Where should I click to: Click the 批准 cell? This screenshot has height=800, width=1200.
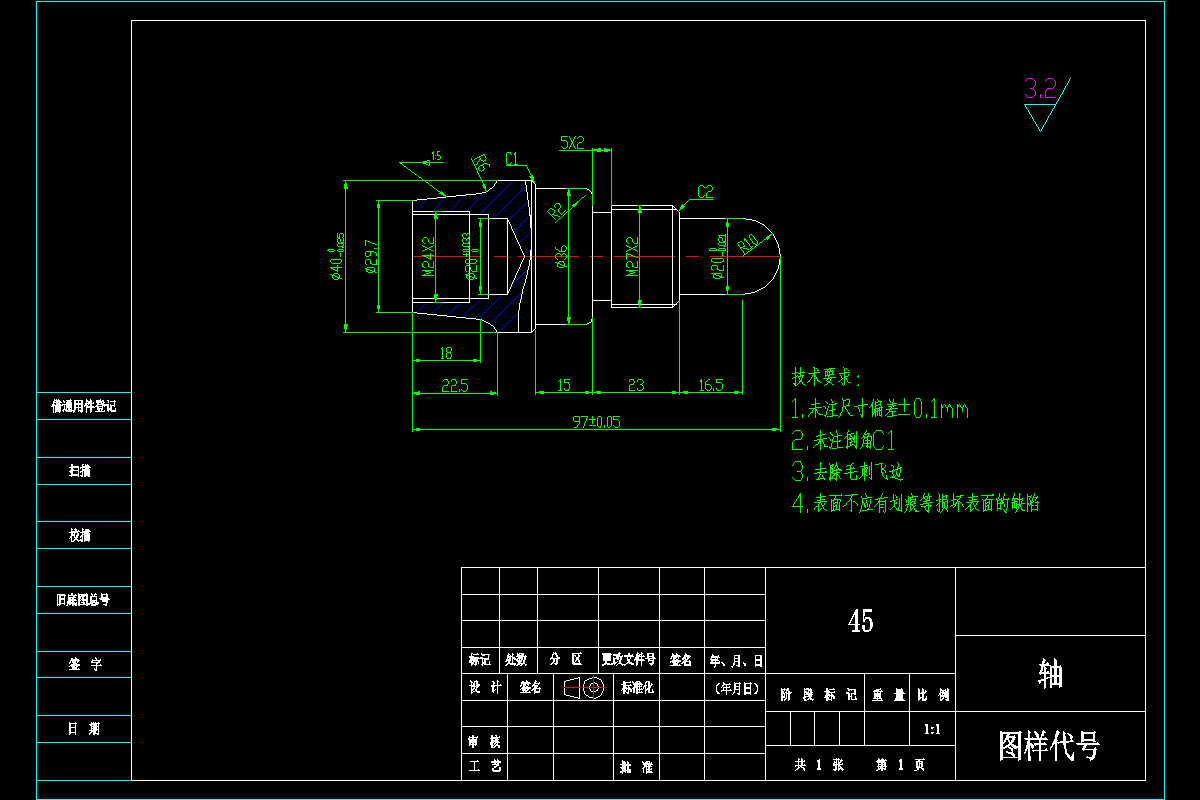click(636, 767)
